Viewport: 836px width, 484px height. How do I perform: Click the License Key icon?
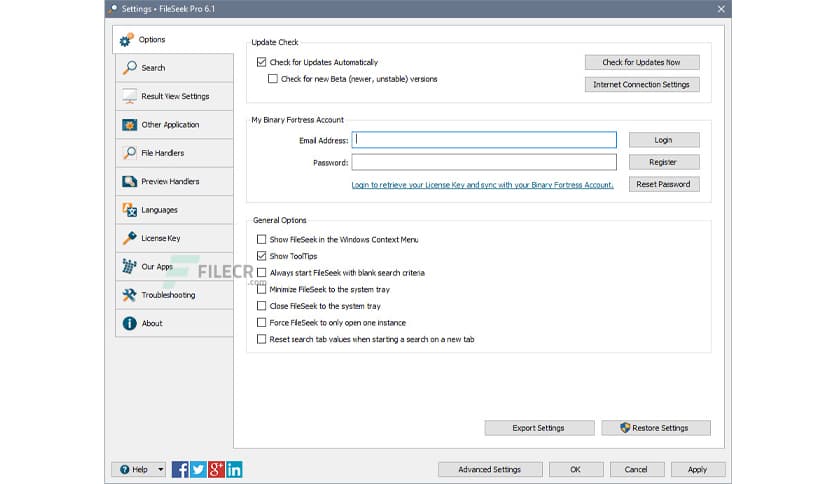[x=130, y=238]
